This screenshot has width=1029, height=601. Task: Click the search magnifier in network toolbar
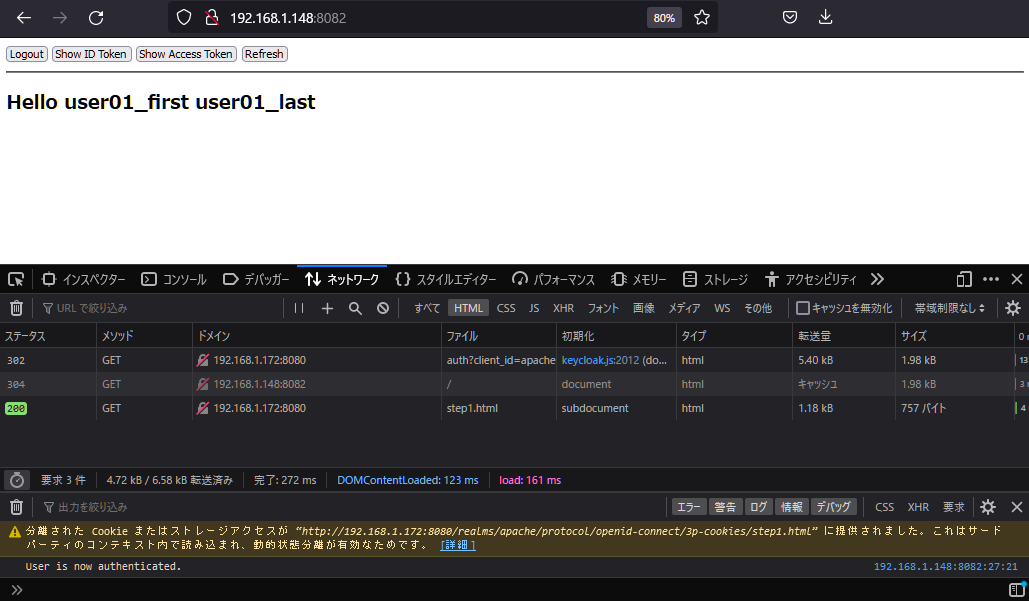click(x=355, y=308)
